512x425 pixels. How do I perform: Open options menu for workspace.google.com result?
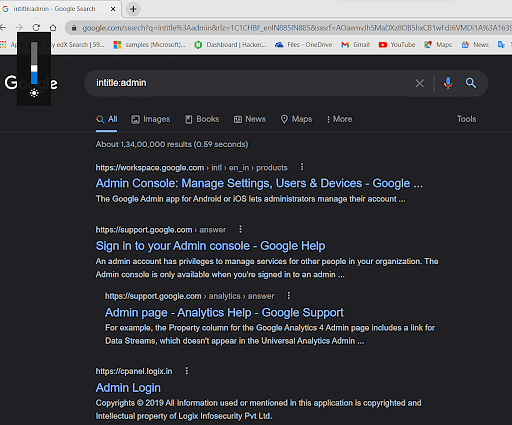302,167
